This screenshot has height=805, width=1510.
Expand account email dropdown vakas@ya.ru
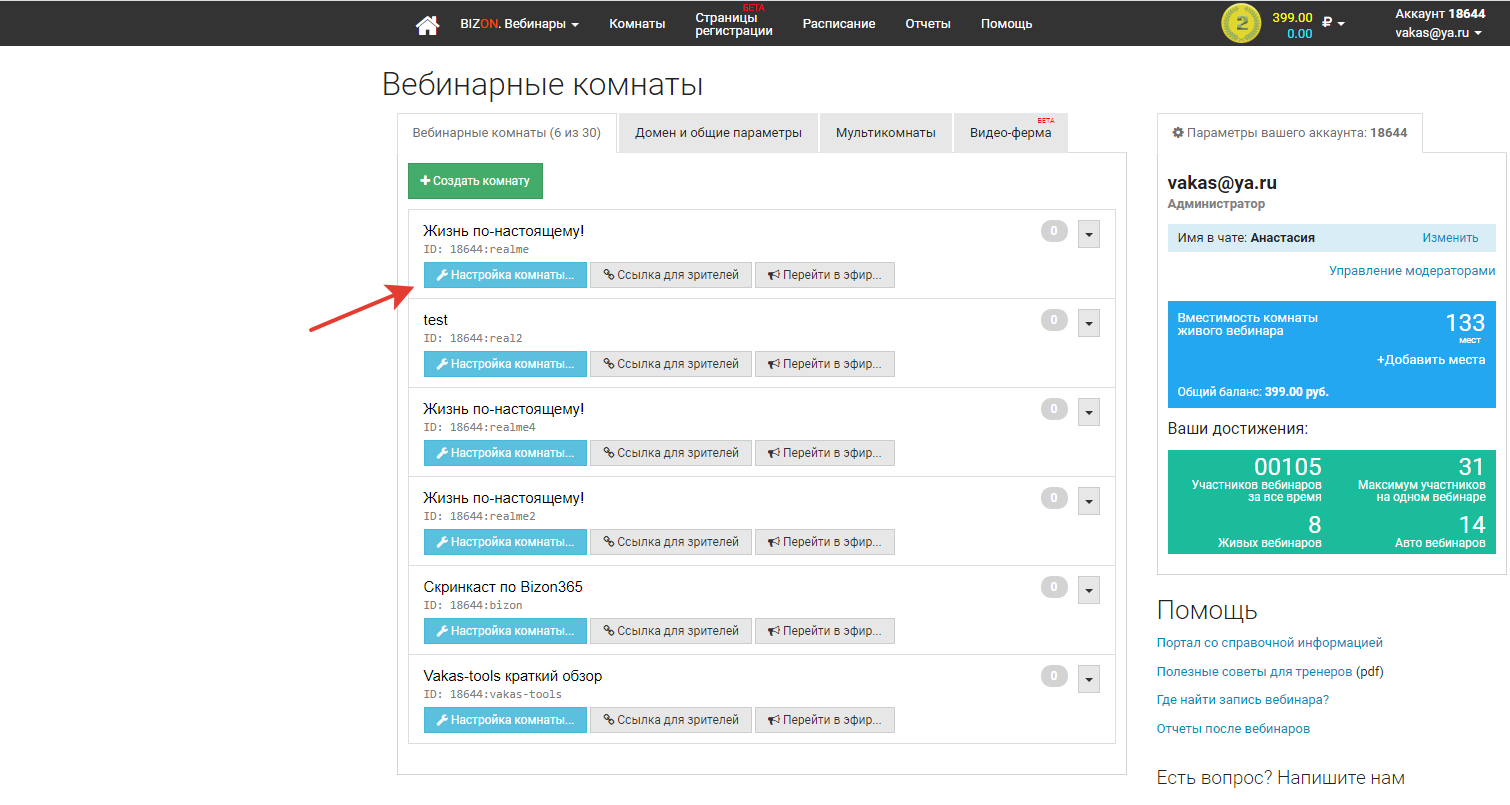point(1438,33)
